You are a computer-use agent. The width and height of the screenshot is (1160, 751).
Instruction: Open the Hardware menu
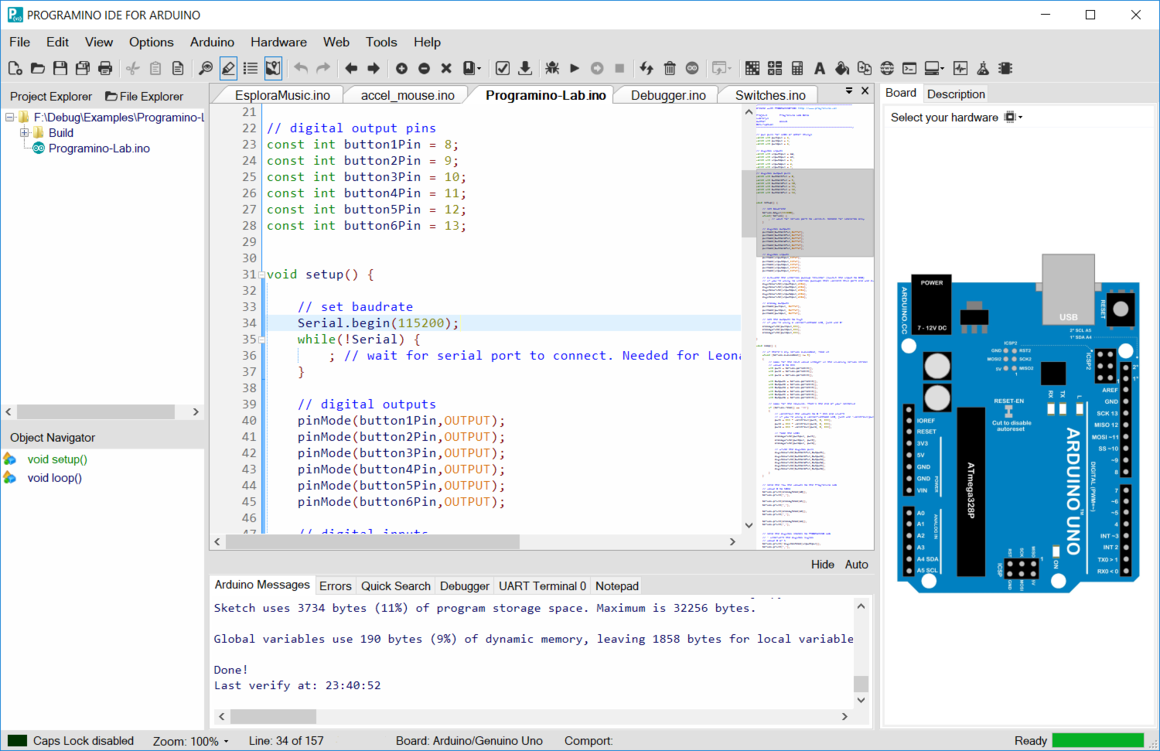tap(278, 42)
